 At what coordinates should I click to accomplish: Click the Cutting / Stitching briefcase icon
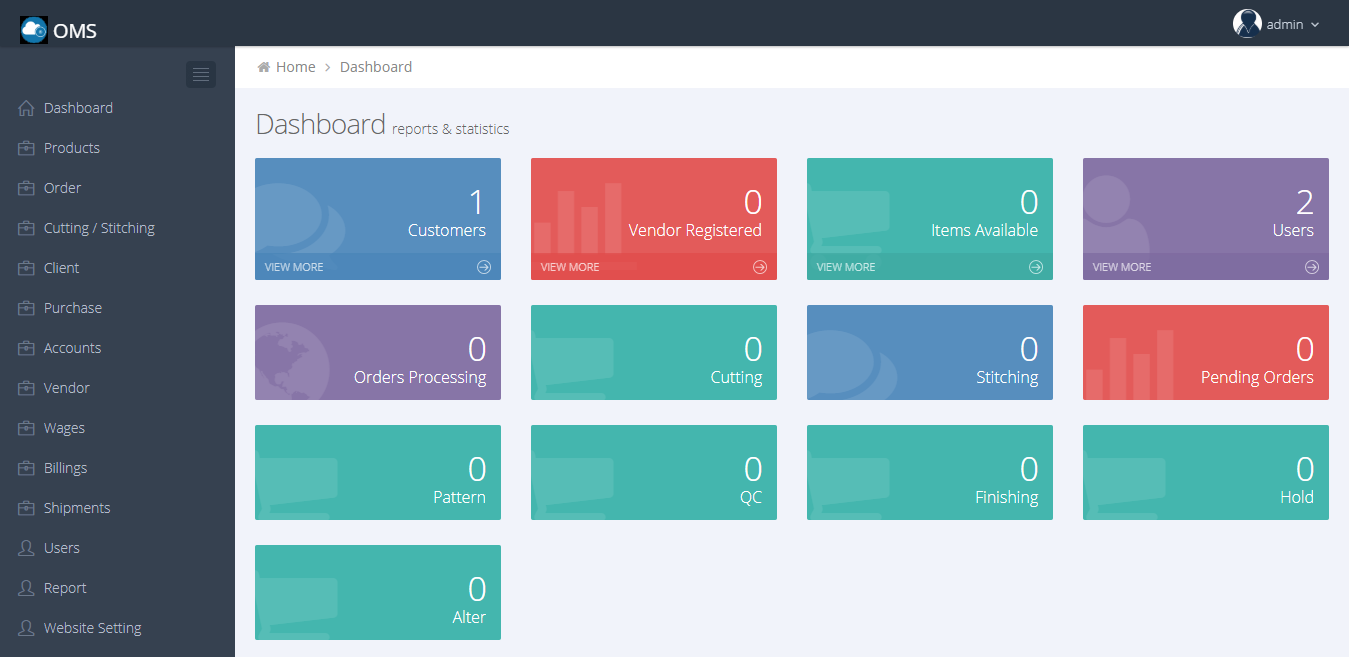tap(26, 228)
